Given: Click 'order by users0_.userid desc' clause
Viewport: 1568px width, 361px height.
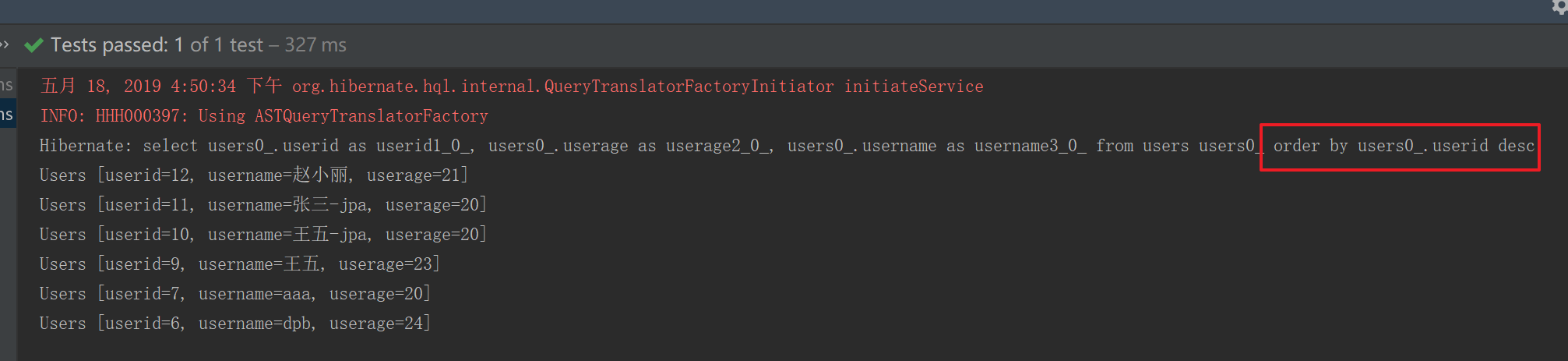Looking at the screenshot, I should 1404,146.
